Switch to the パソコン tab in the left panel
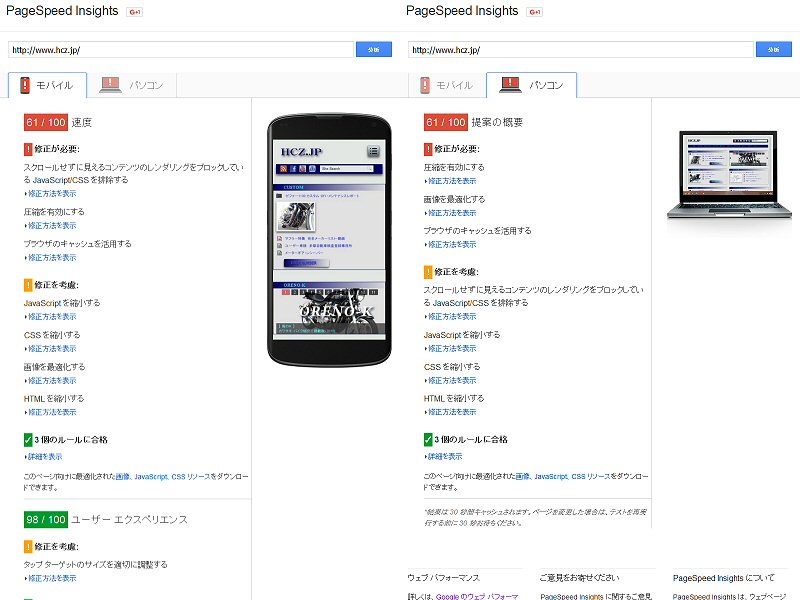This screenshot has width=800, height=600. point(132,85)
